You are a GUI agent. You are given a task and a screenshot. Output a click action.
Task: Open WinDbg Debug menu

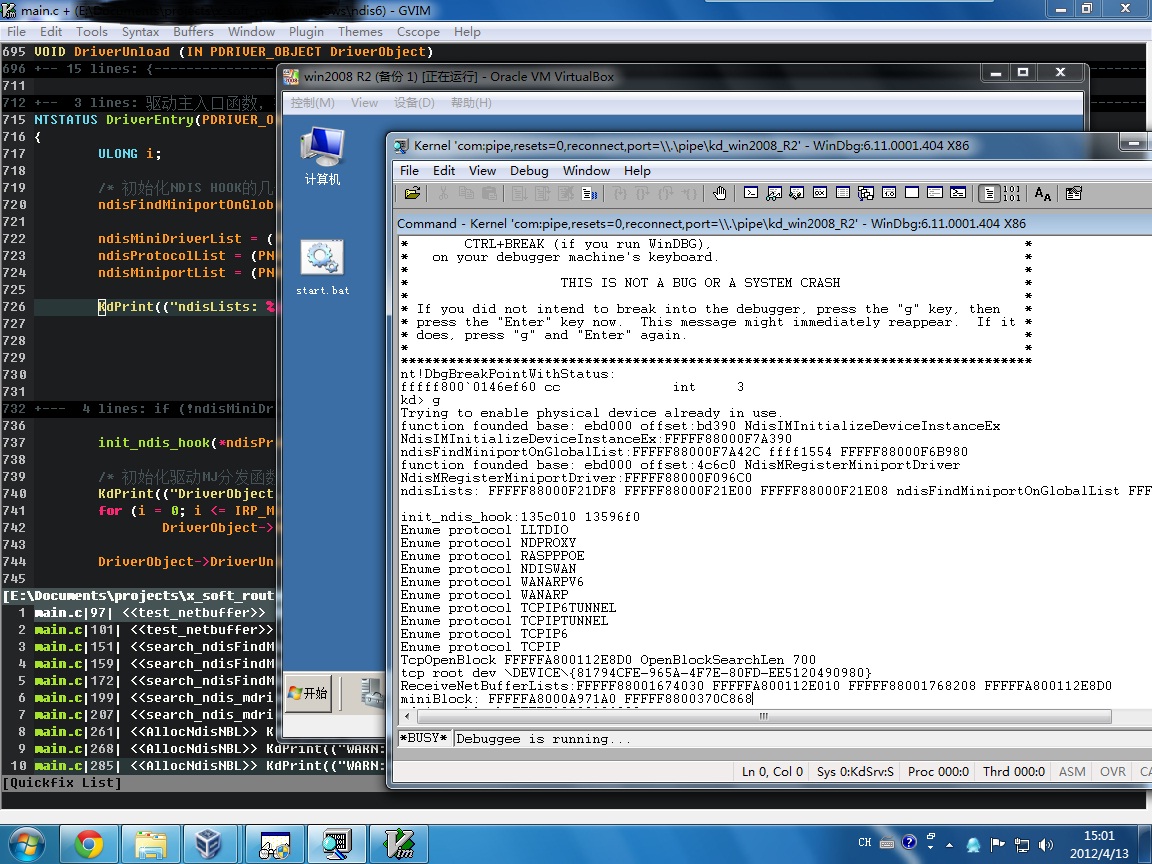(x=529, y=170)
